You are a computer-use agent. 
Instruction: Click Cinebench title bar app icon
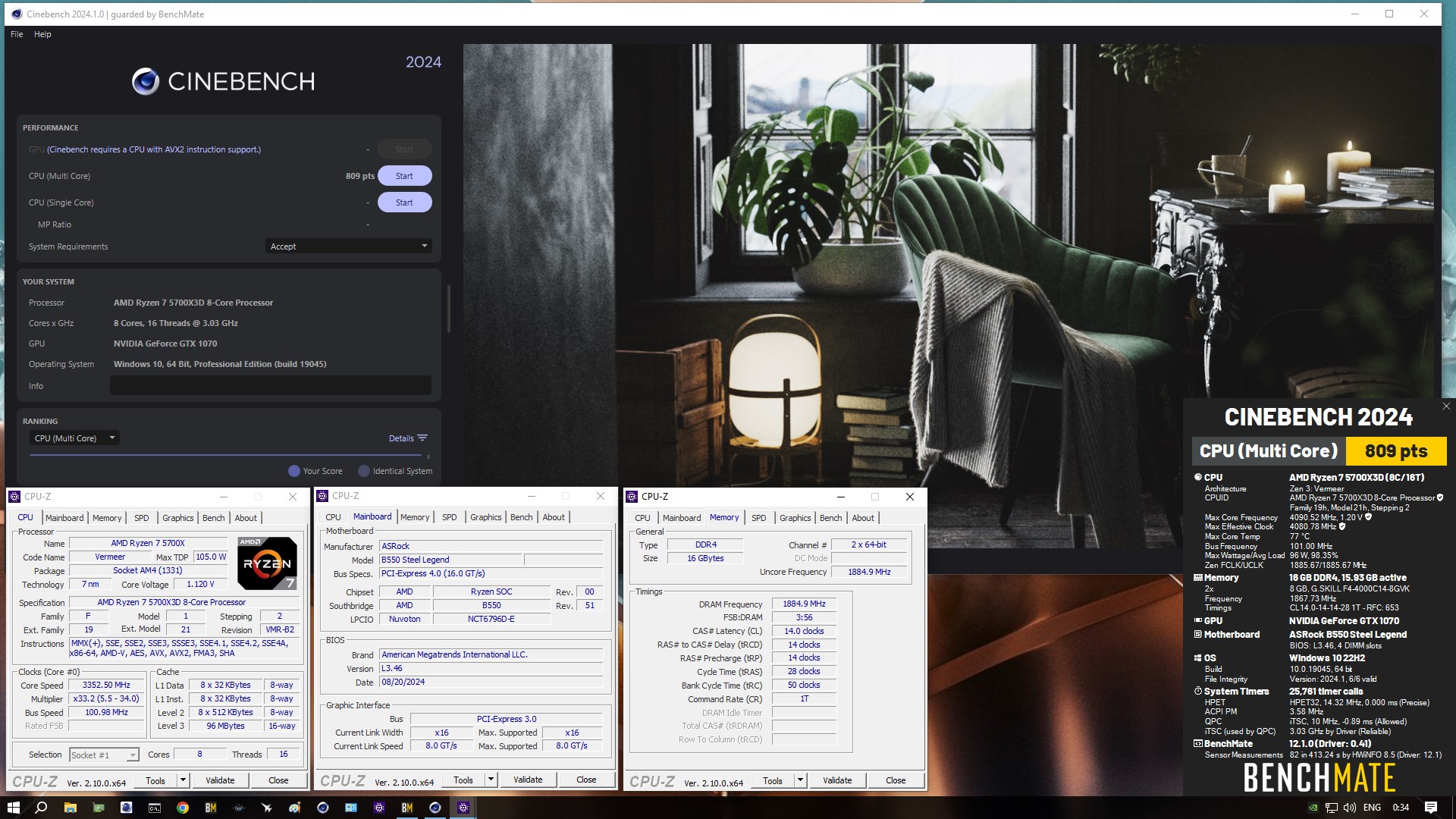point(17,14)
